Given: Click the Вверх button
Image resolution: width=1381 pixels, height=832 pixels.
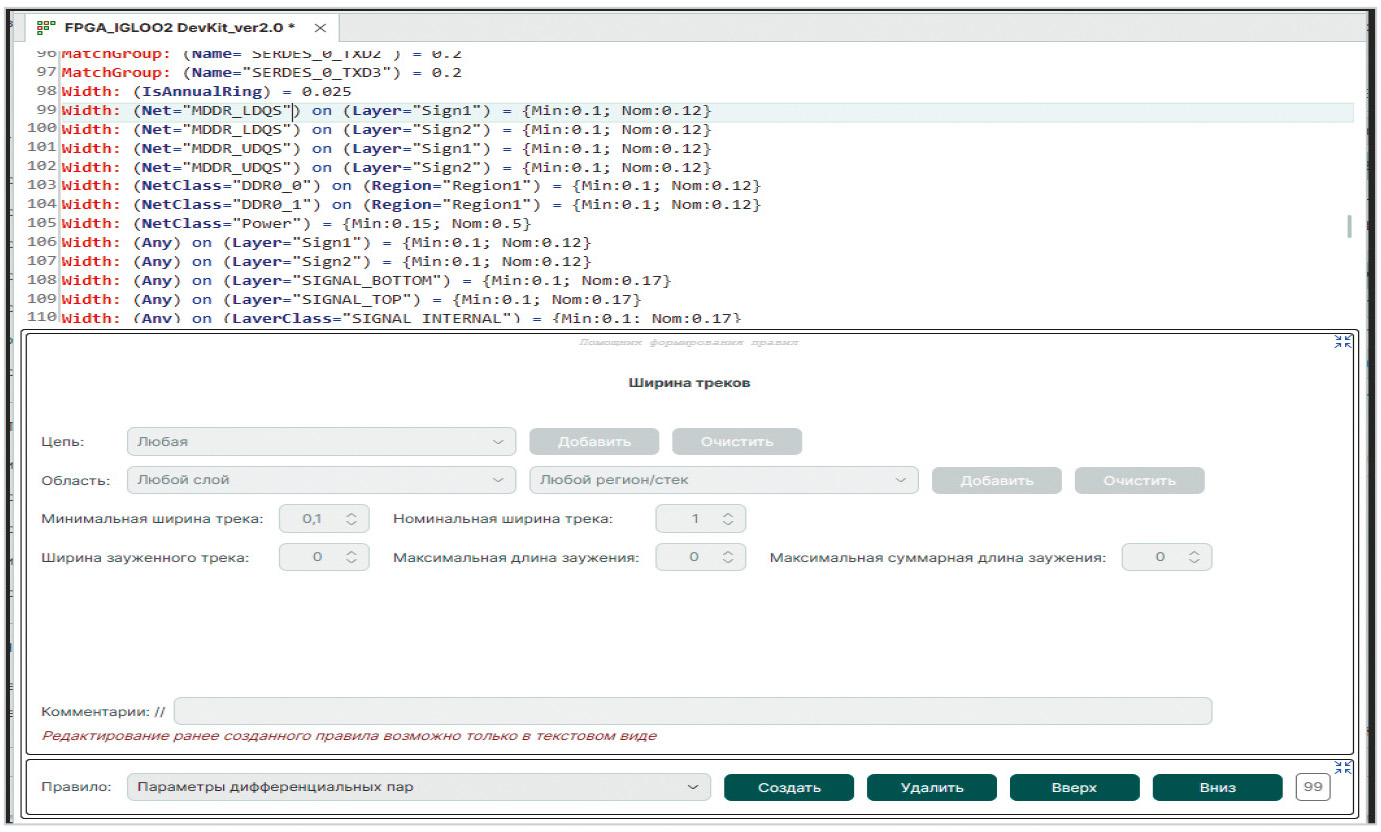Looking at the screenshot, I should tap(1075, 787).
